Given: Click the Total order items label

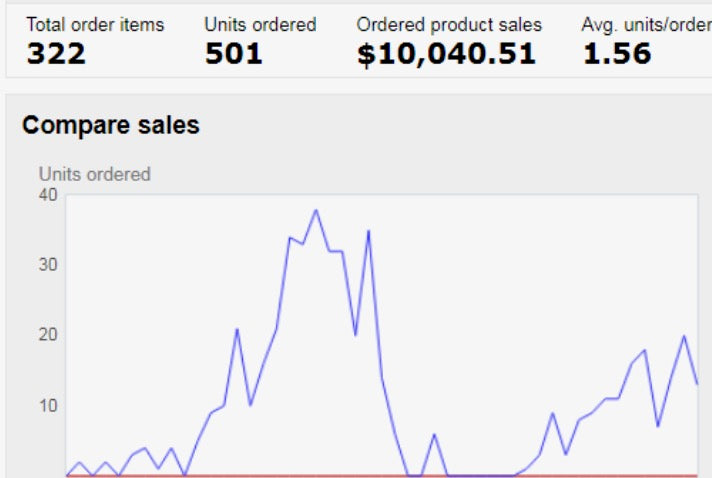Looking at the screenshot, I should pos(95,24).
